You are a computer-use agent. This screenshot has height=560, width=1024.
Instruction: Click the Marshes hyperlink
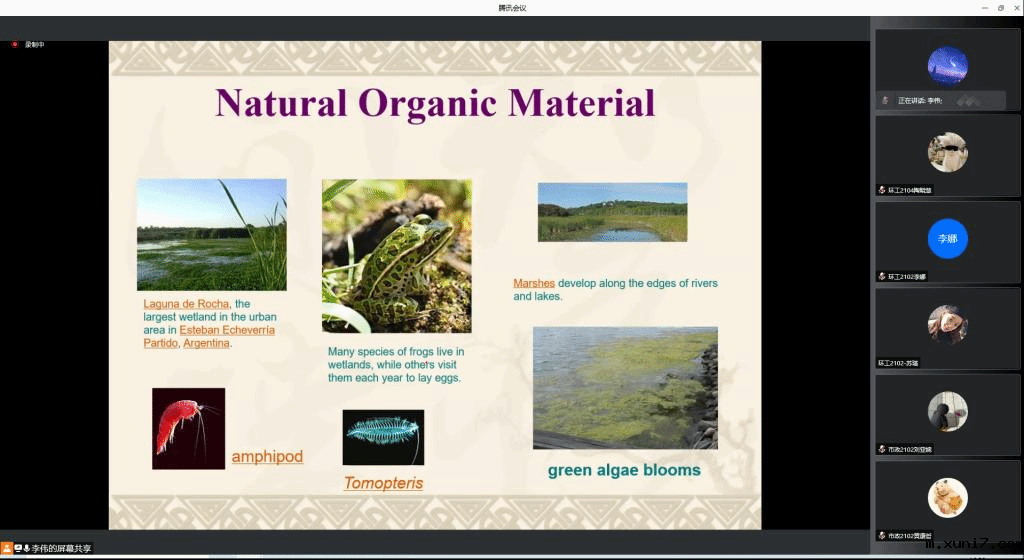pos(534,283)
